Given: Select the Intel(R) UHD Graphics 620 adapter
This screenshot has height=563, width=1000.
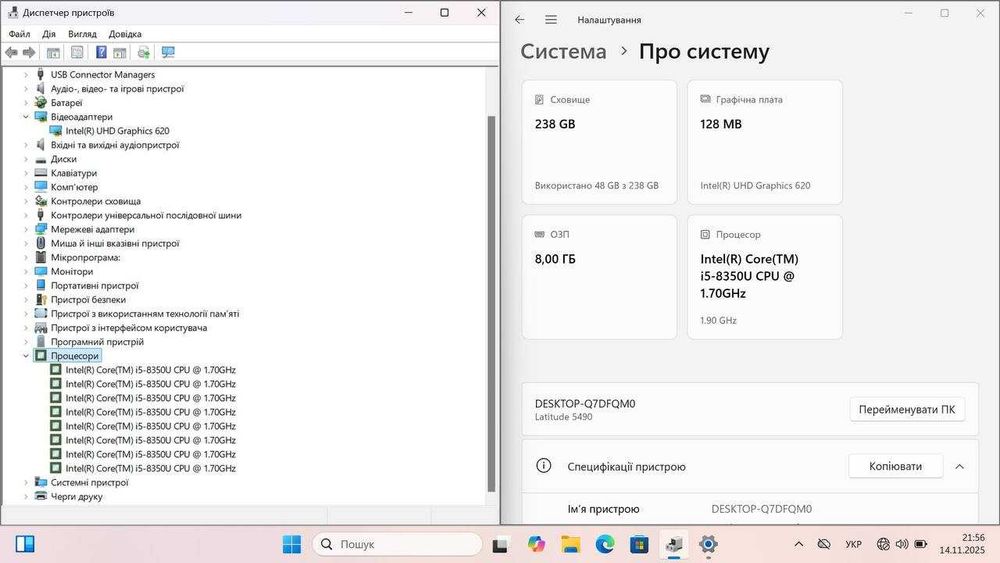Looking at the screenshot, I should [117, 131].
